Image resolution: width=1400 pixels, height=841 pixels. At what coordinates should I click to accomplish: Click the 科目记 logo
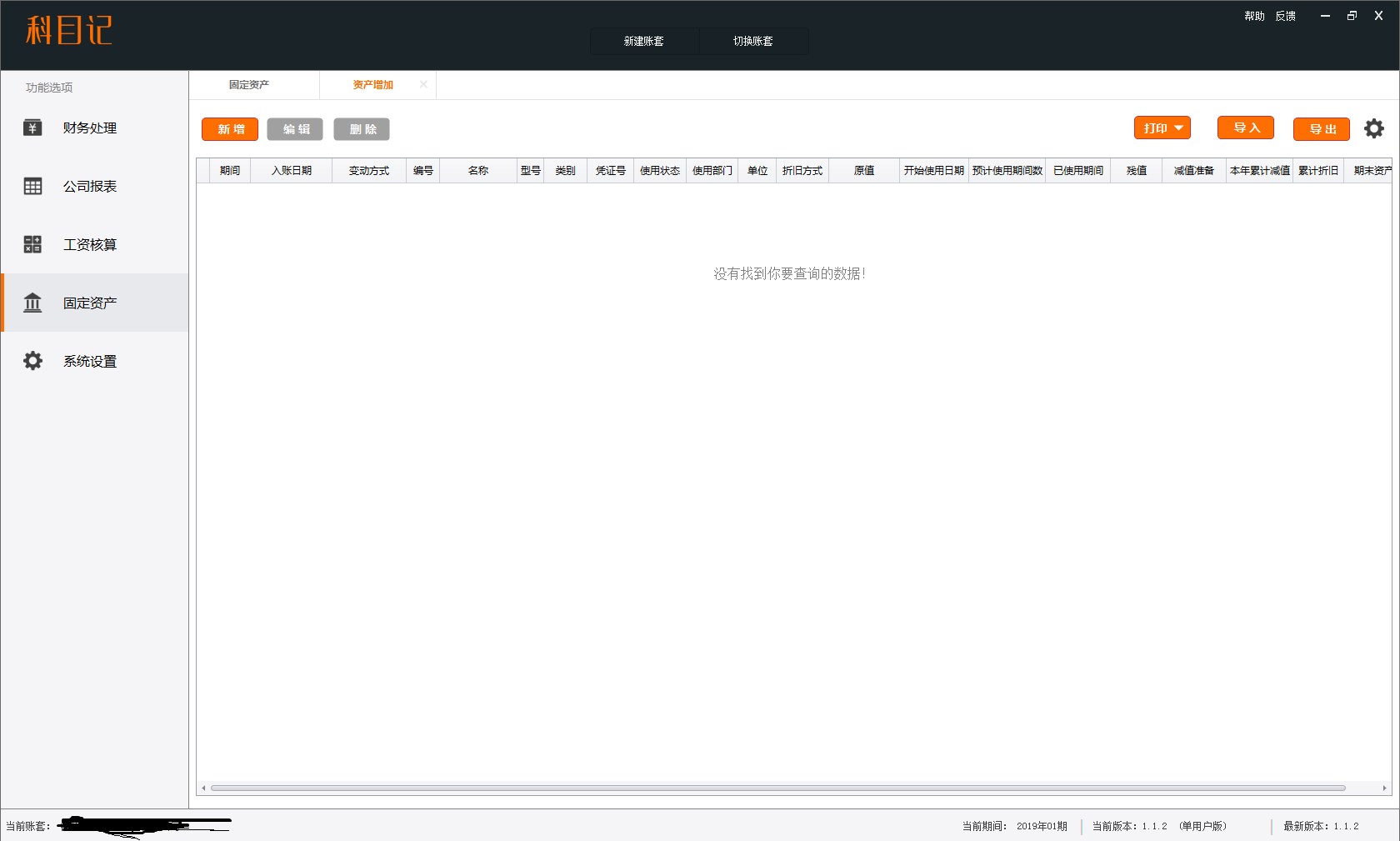[68, 31]
